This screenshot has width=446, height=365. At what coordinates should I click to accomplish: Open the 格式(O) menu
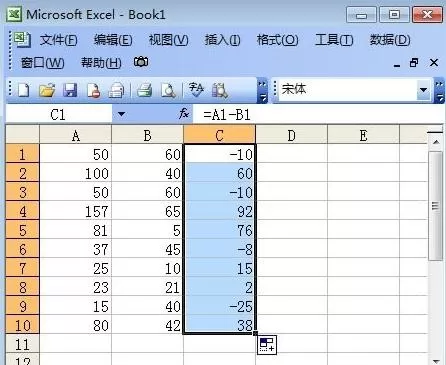point(277,40)
